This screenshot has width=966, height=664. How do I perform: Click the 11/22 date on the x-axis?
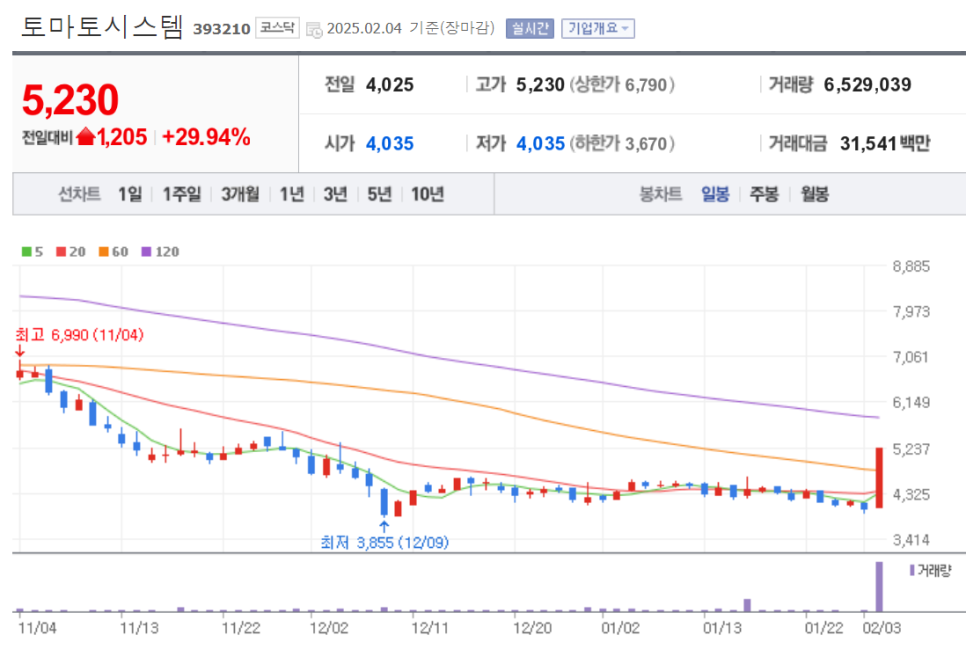tap(241, 628)
